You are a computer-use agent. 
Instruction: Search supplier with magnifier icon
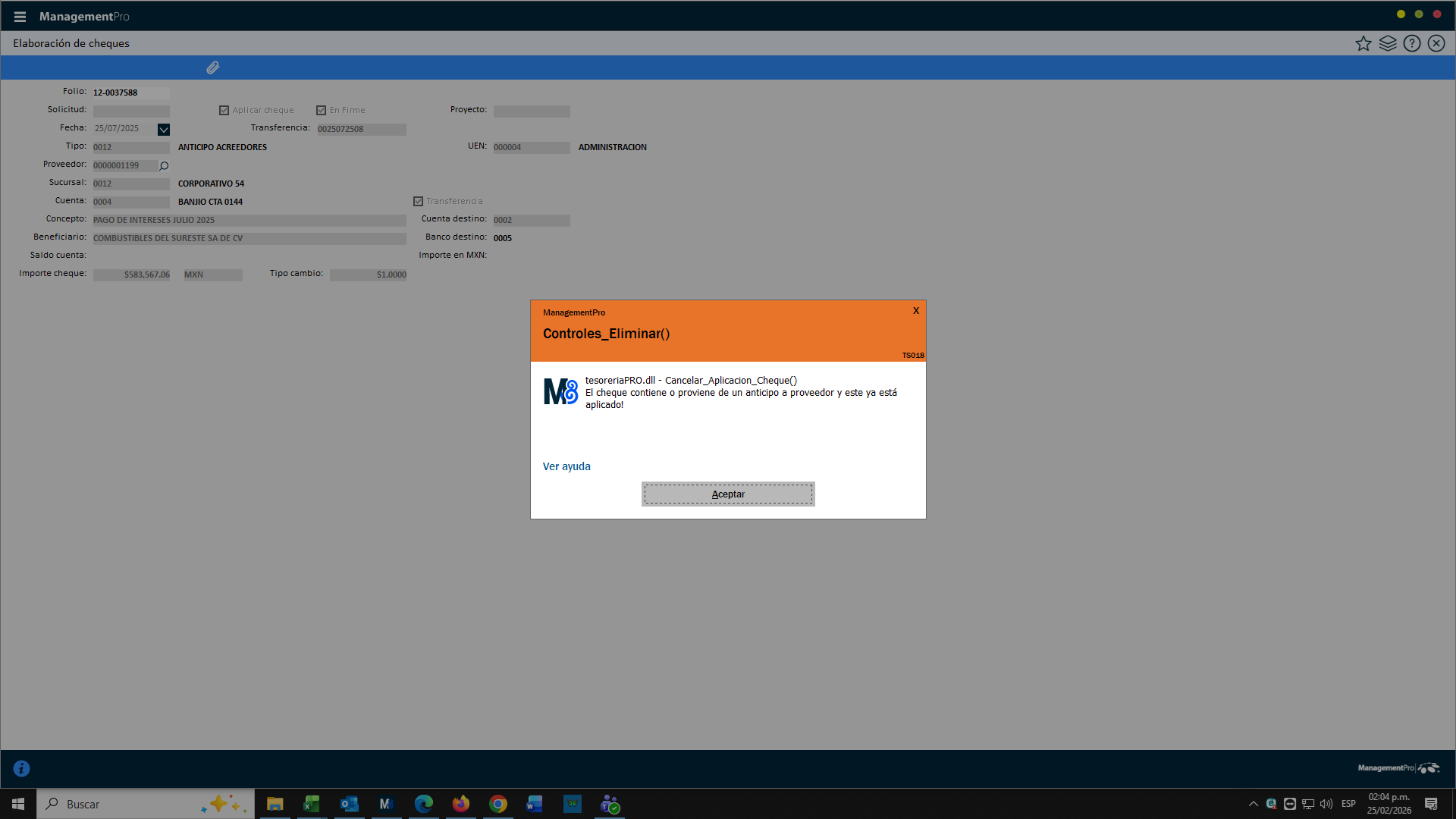[x=164, y=165]
